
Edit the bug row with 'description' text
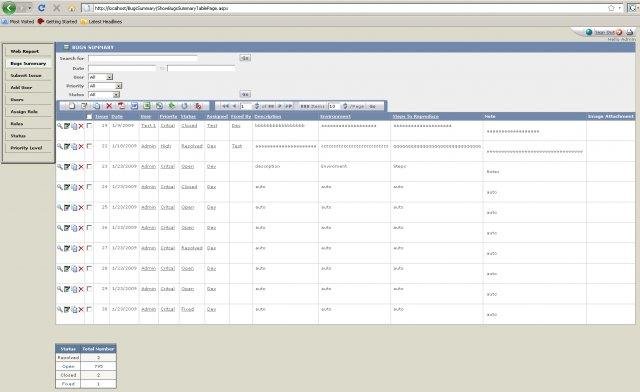67,167
